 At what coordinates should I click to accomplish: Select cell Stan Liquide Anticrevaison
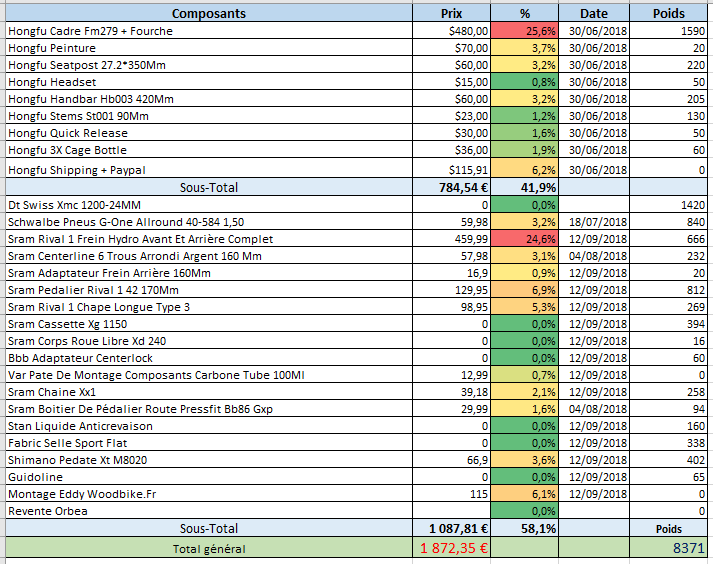click(209, 426)
